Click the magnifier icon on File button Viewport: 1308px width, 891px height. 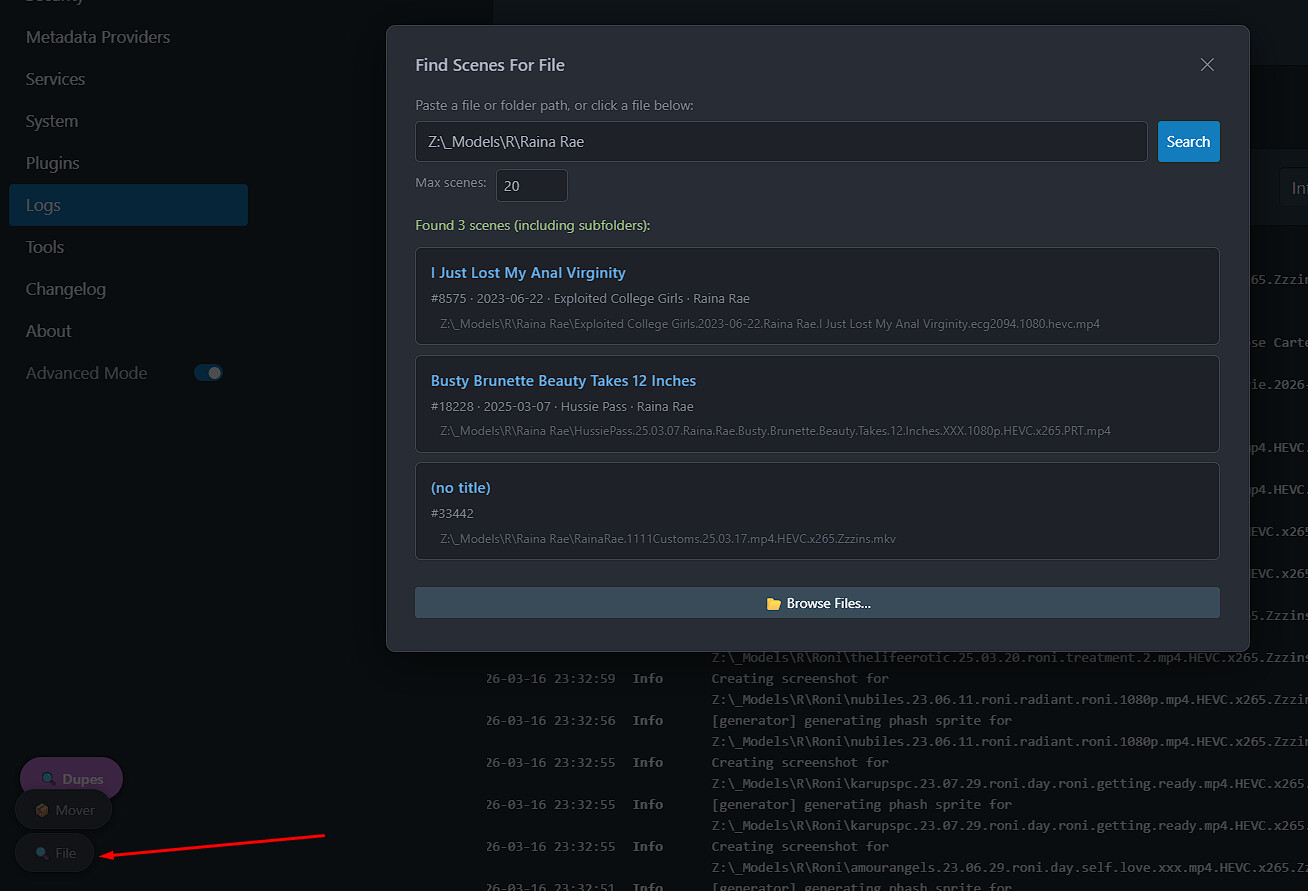pos(41,853)
